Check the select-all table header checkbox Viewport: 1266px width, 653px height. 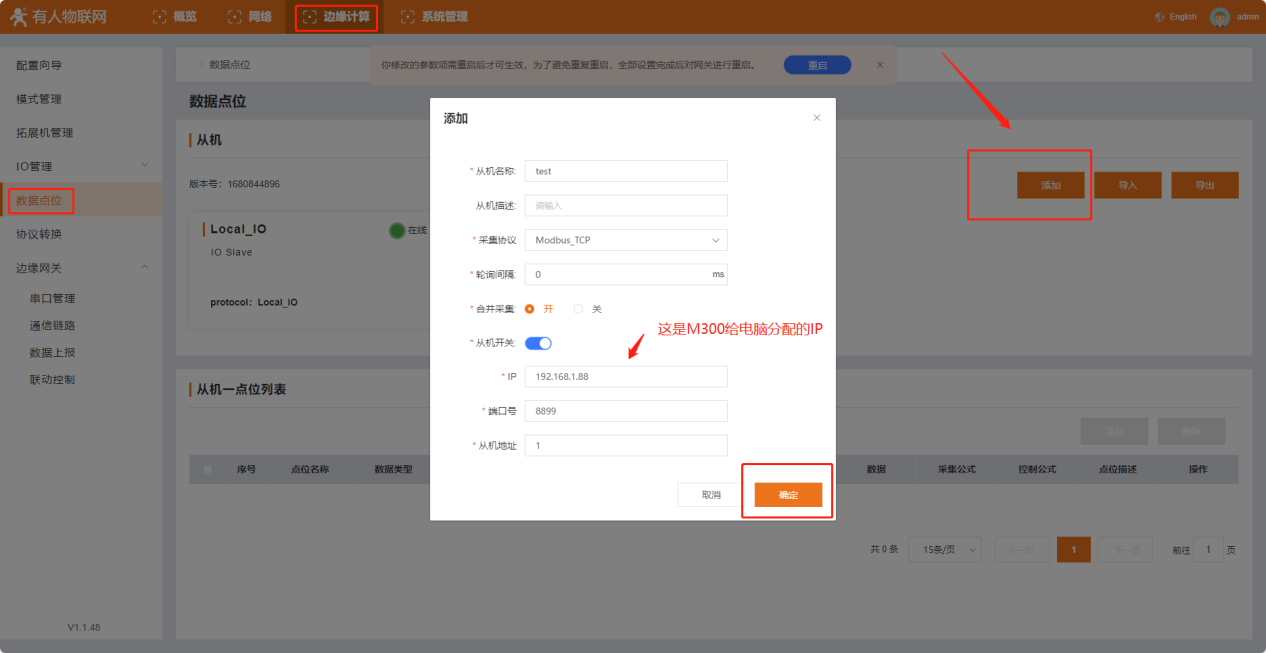[x=207, y=469]
